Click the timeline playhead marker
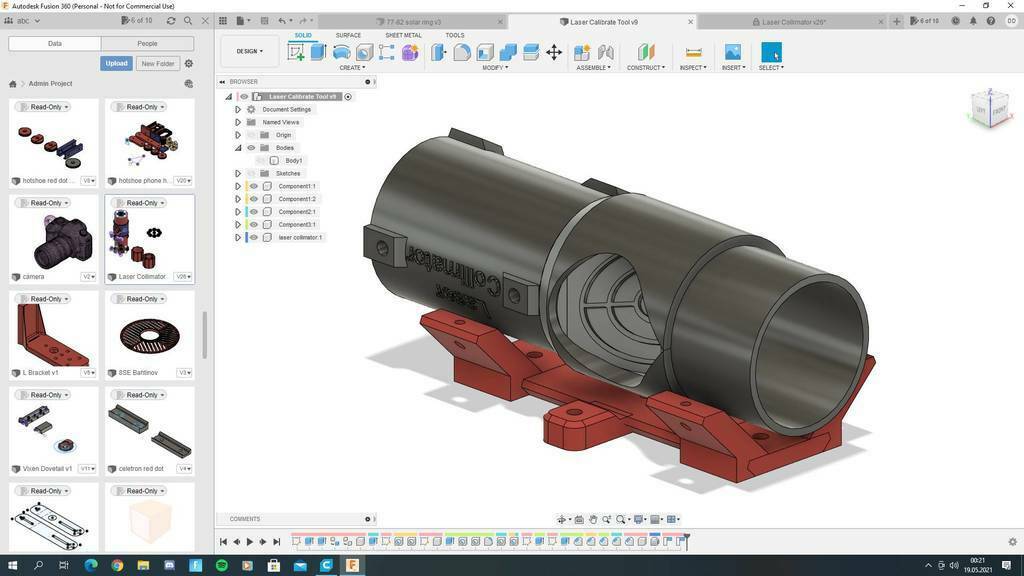The image size is (1024, 576). [685, 540]
